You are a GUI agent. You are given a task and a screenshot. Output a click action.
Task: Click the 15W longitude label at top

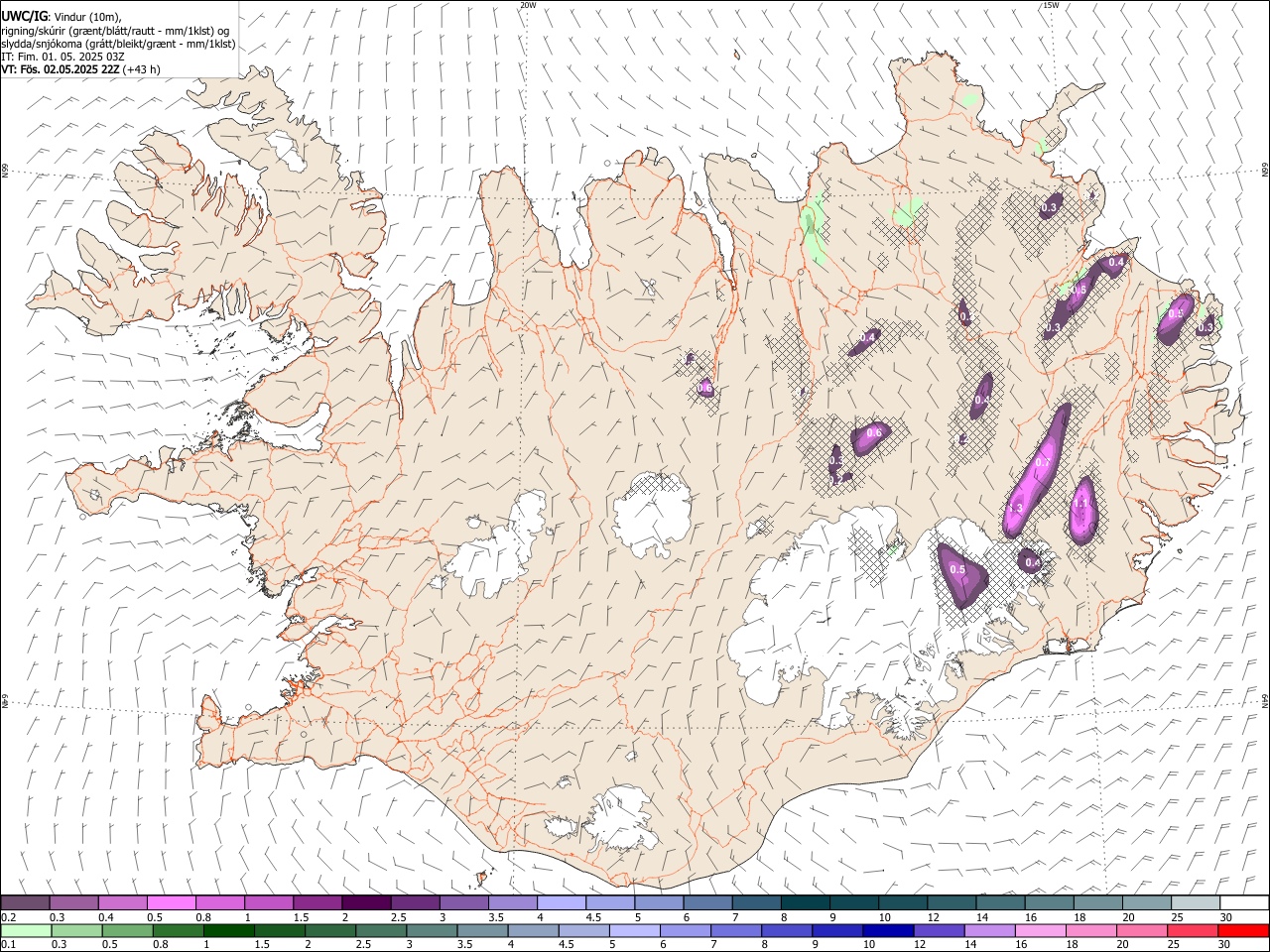point(1051,5)
